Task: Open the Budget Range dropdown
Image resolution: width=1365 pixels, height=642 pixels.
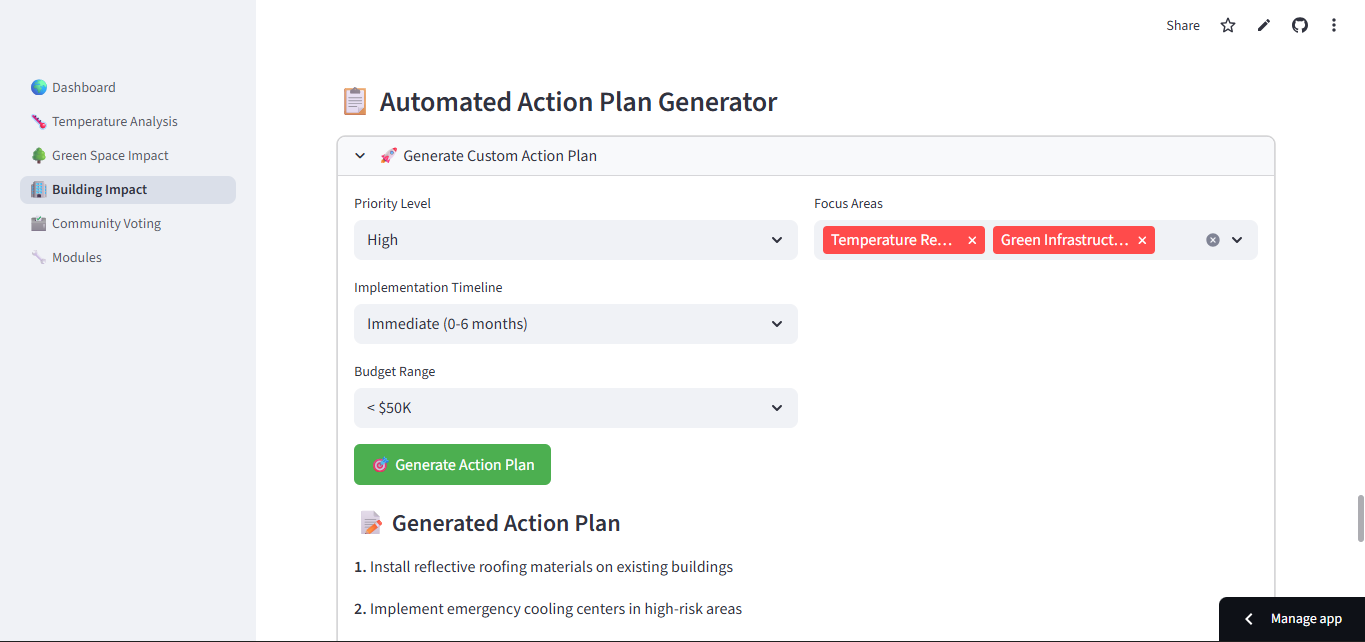Action: (575, 408)
